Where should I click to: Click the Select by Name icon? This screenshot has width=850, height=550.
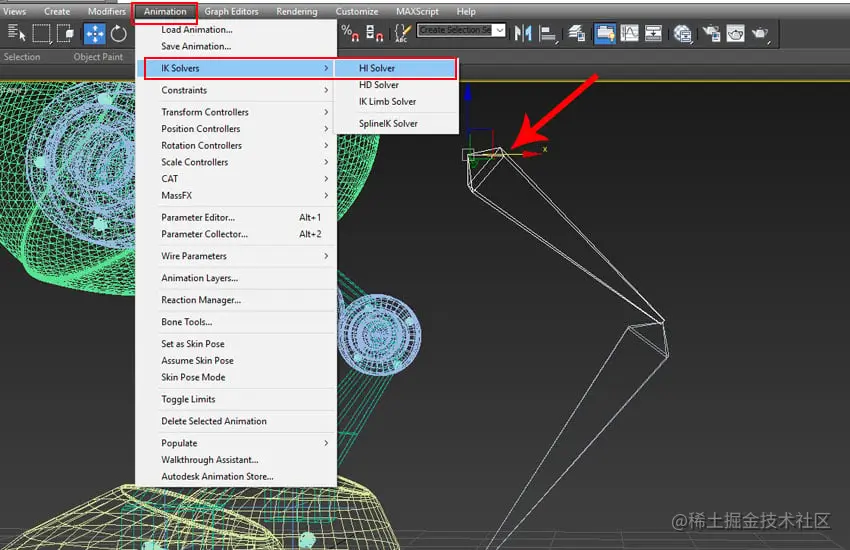[16, 34]
